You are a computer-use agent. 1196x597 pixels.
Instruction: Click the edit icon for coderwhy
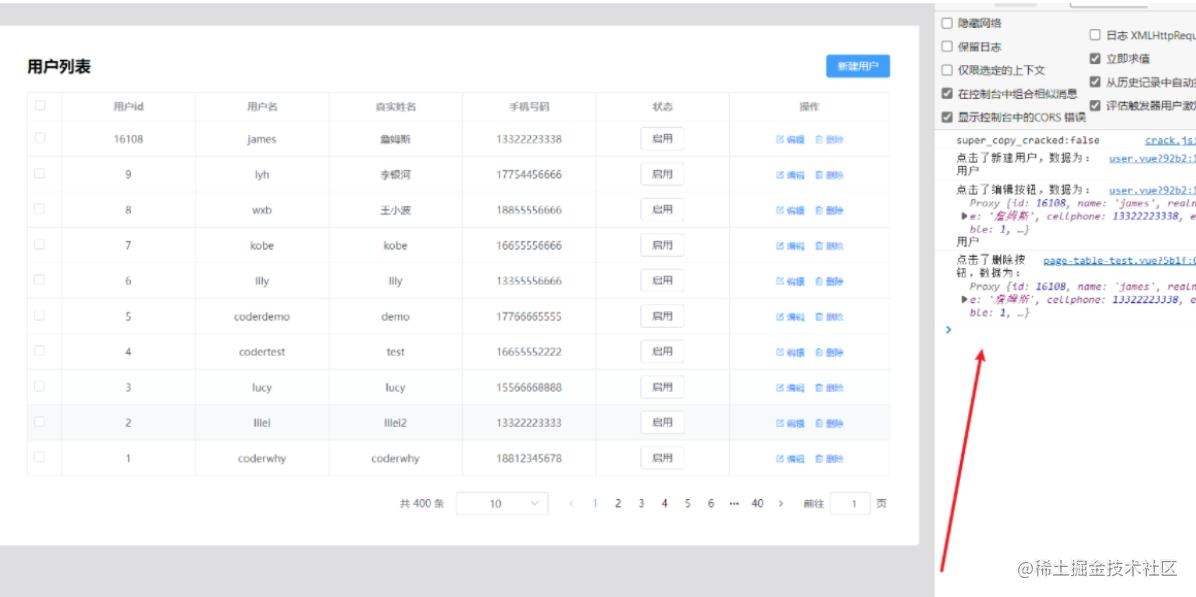coord(780,459)
